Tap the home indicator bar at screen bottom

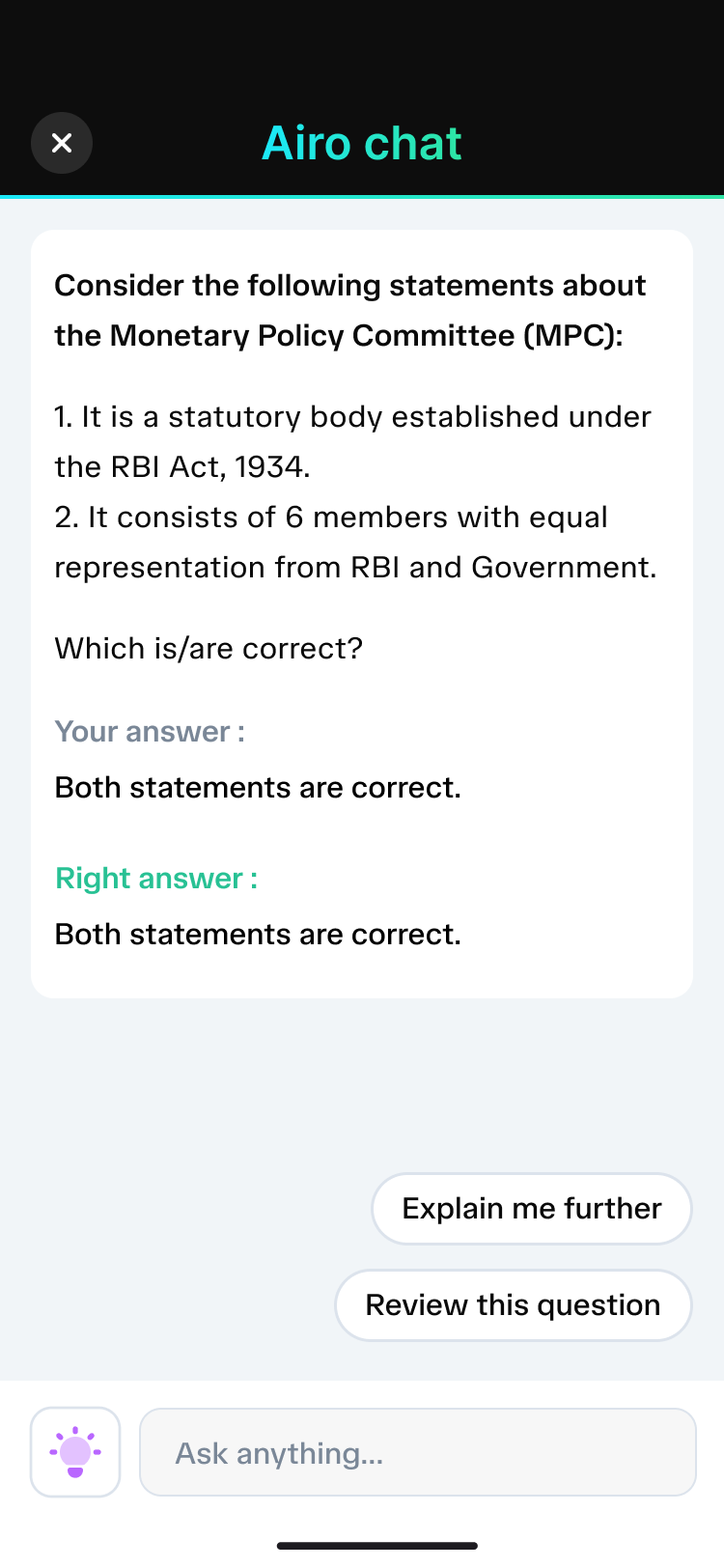pos(376,1545)
